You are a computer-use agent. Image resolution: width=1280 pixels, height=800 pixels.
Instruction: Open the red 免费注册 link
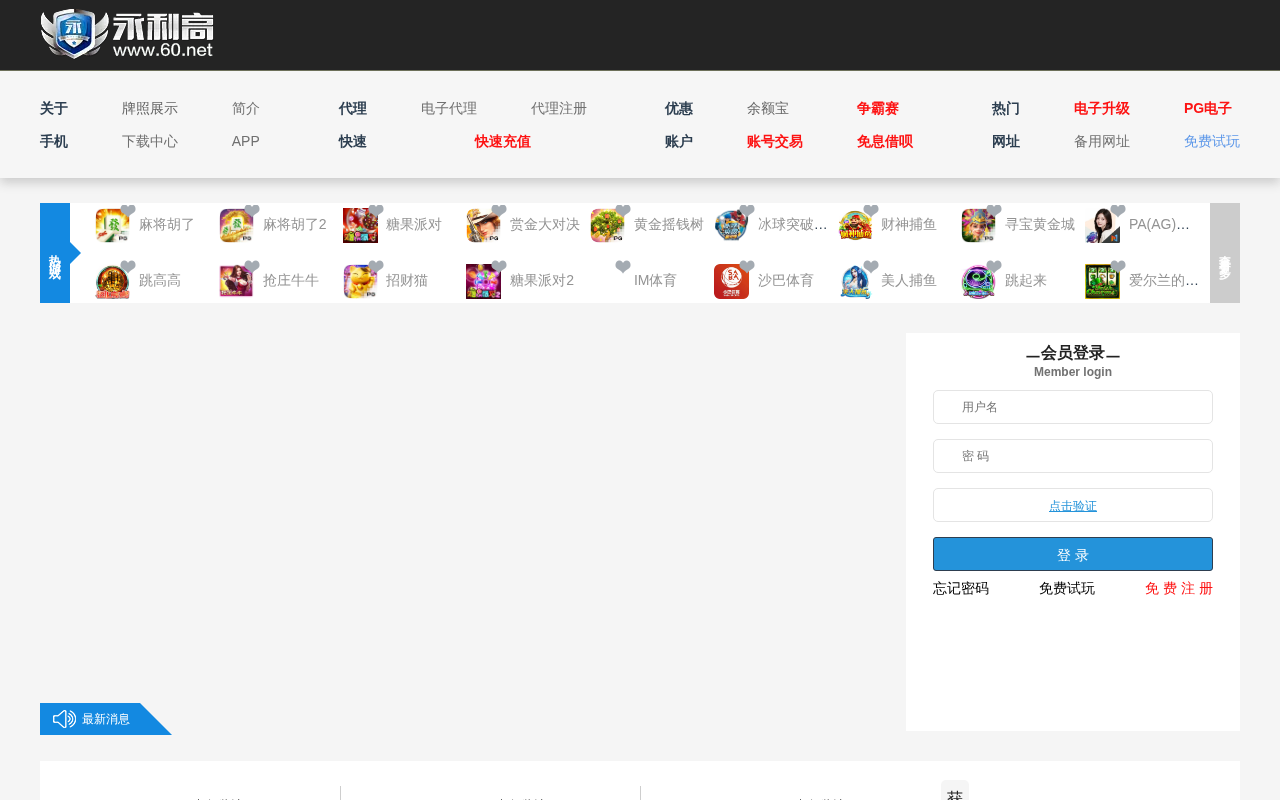pyautogui.click(x=1179, y=589)
